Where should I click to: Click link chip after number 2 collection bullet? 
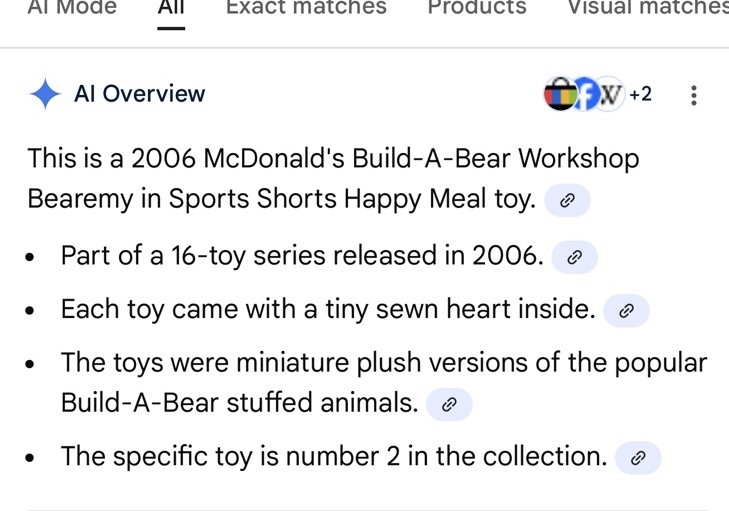pos(638,458)
